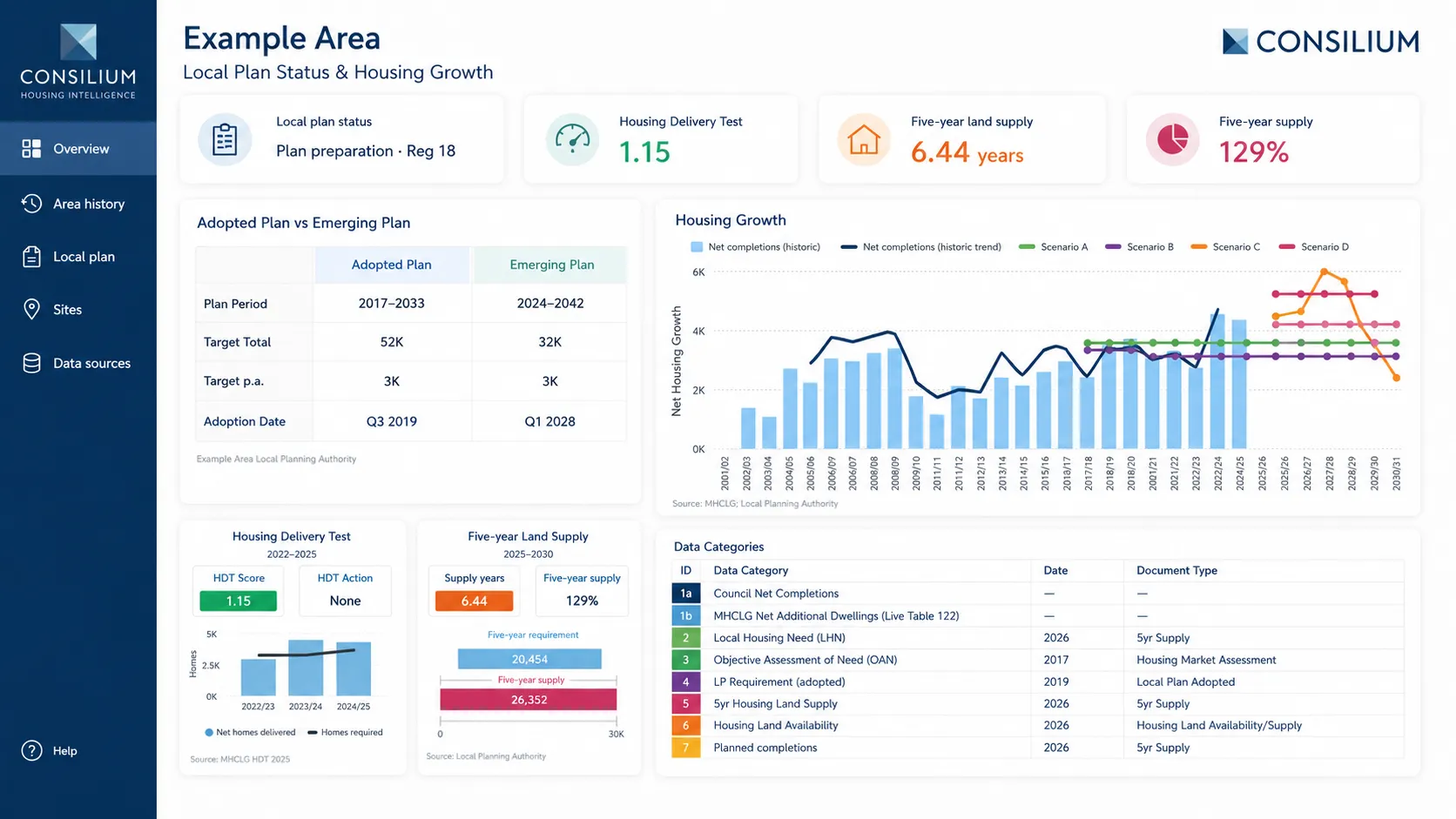The width and height of the screenshot is (1456, 819).
Task: Click the yellow ID 7 badge
Action: click(686, 748)
